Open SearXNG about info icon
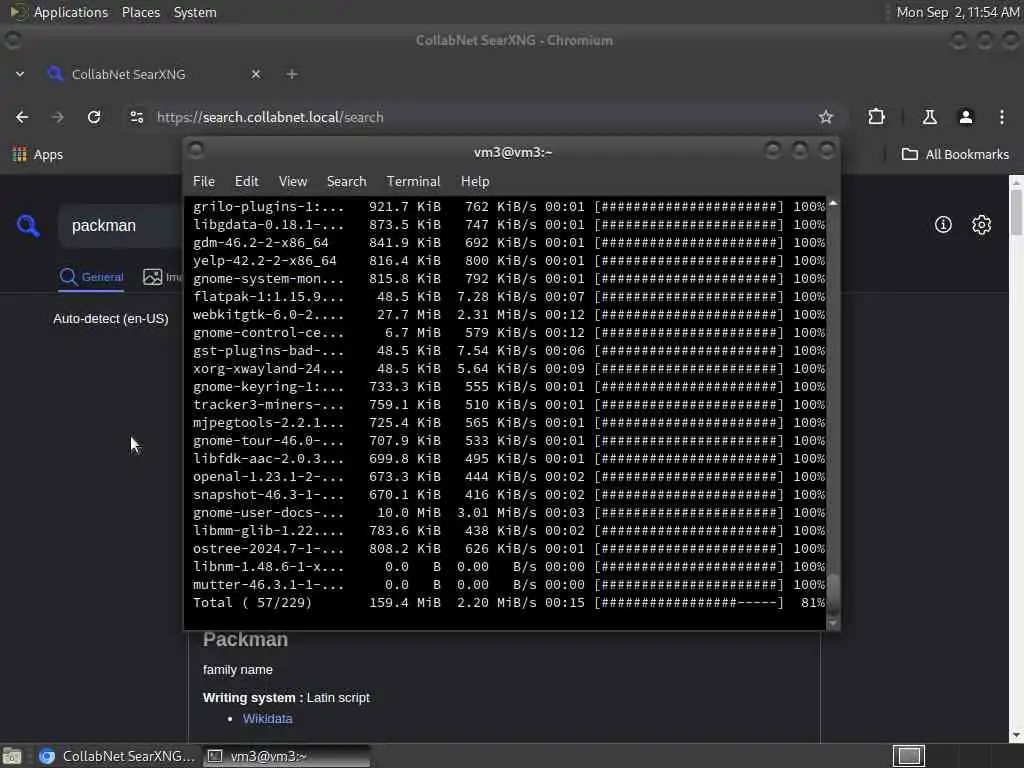Viewport: 1024px width, 768px height. click(943, 225)
